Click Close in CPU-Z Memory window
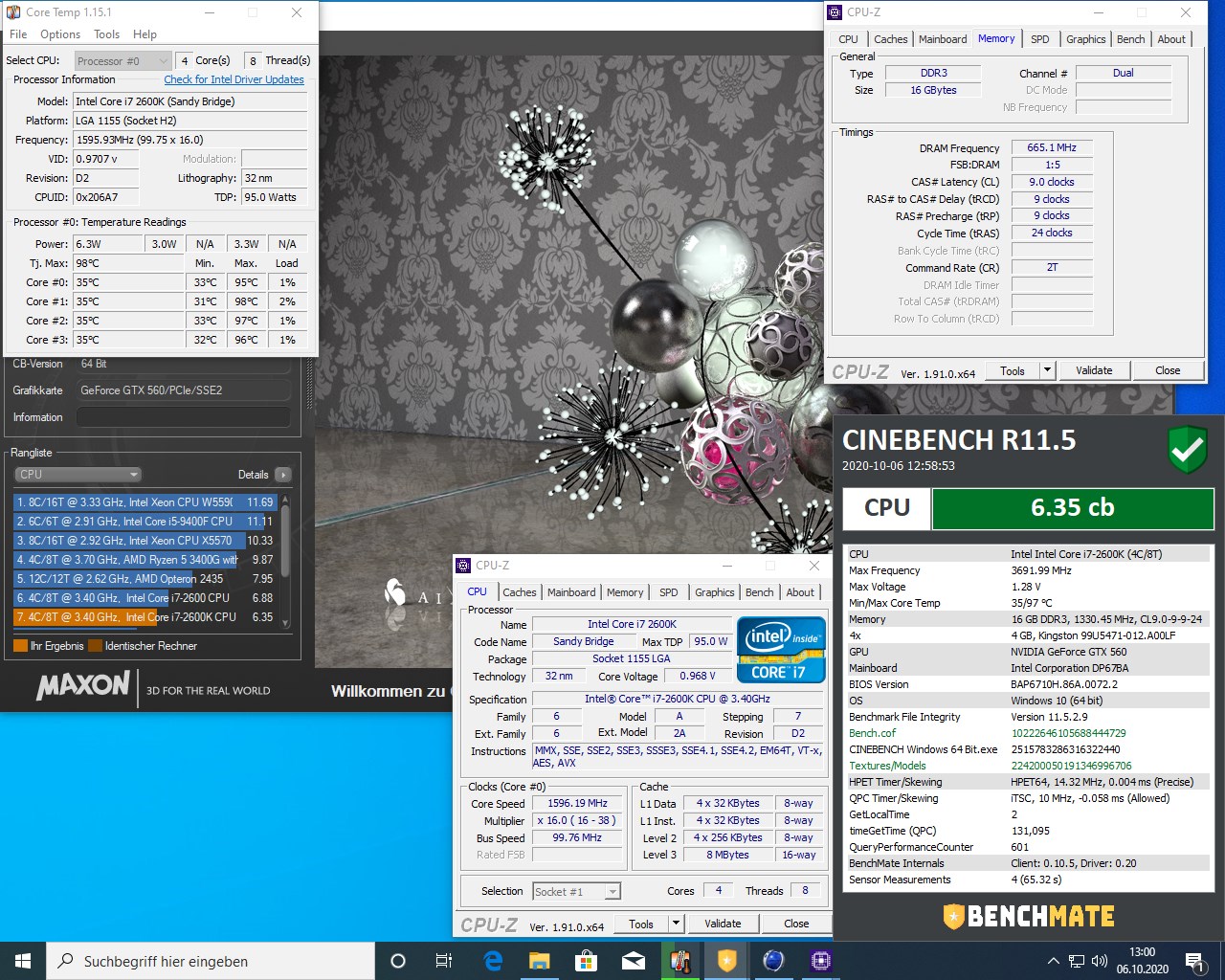The height and width of the screenshot is (980, 1225). pos(1168,370)
